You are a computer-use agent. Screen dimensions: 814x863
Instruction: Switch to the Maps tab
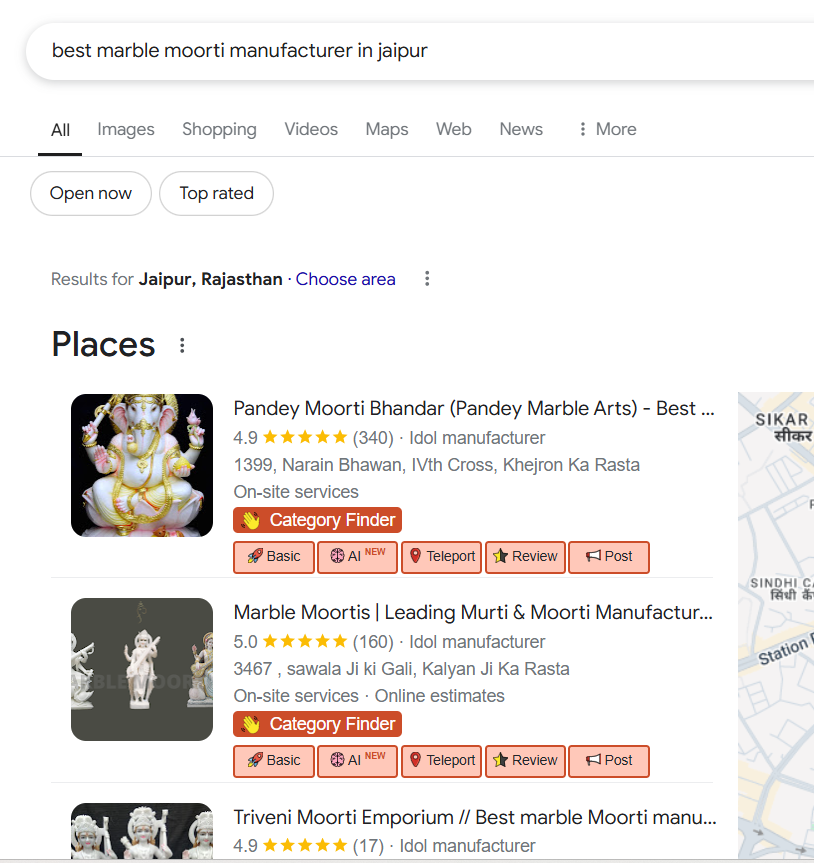pyautogui.click(x=387, y=129)
